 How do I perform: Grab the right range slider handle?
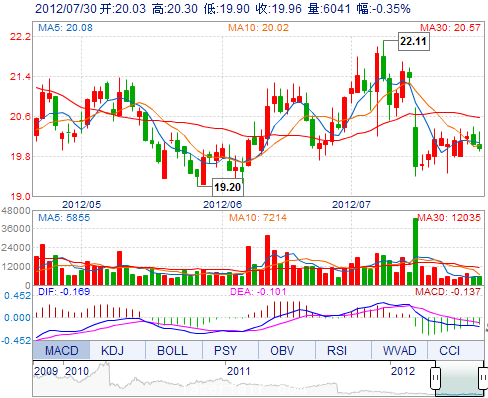483,378
